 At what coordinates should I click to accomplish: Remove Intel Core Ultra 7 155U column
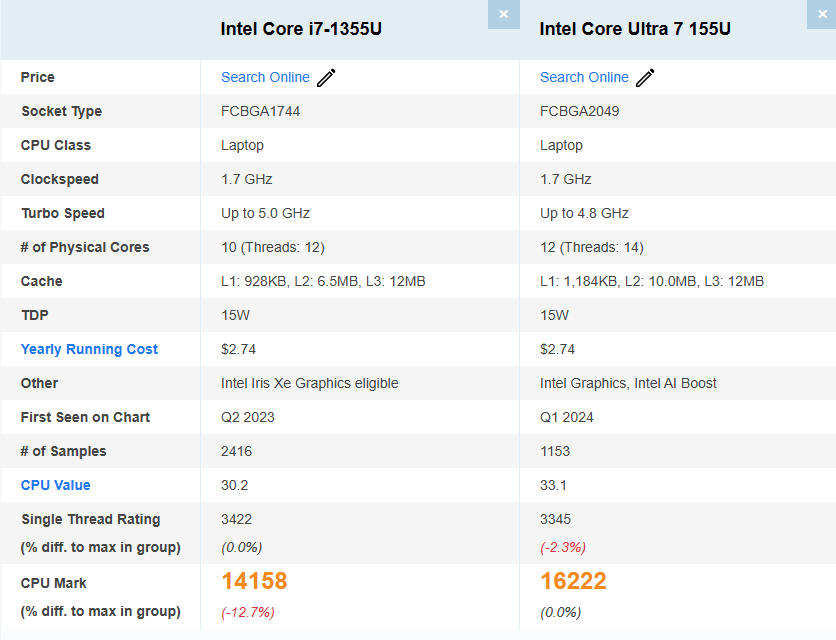point(822,14)
